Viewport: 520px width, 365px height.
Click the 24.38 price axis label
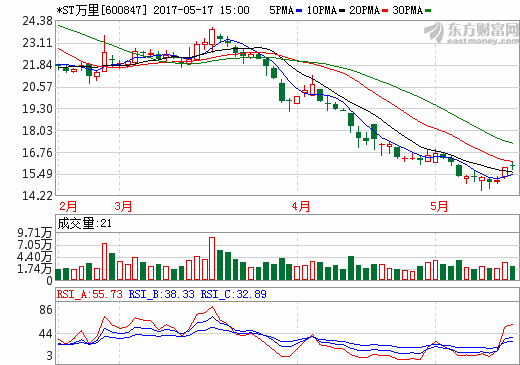point(38,21)
